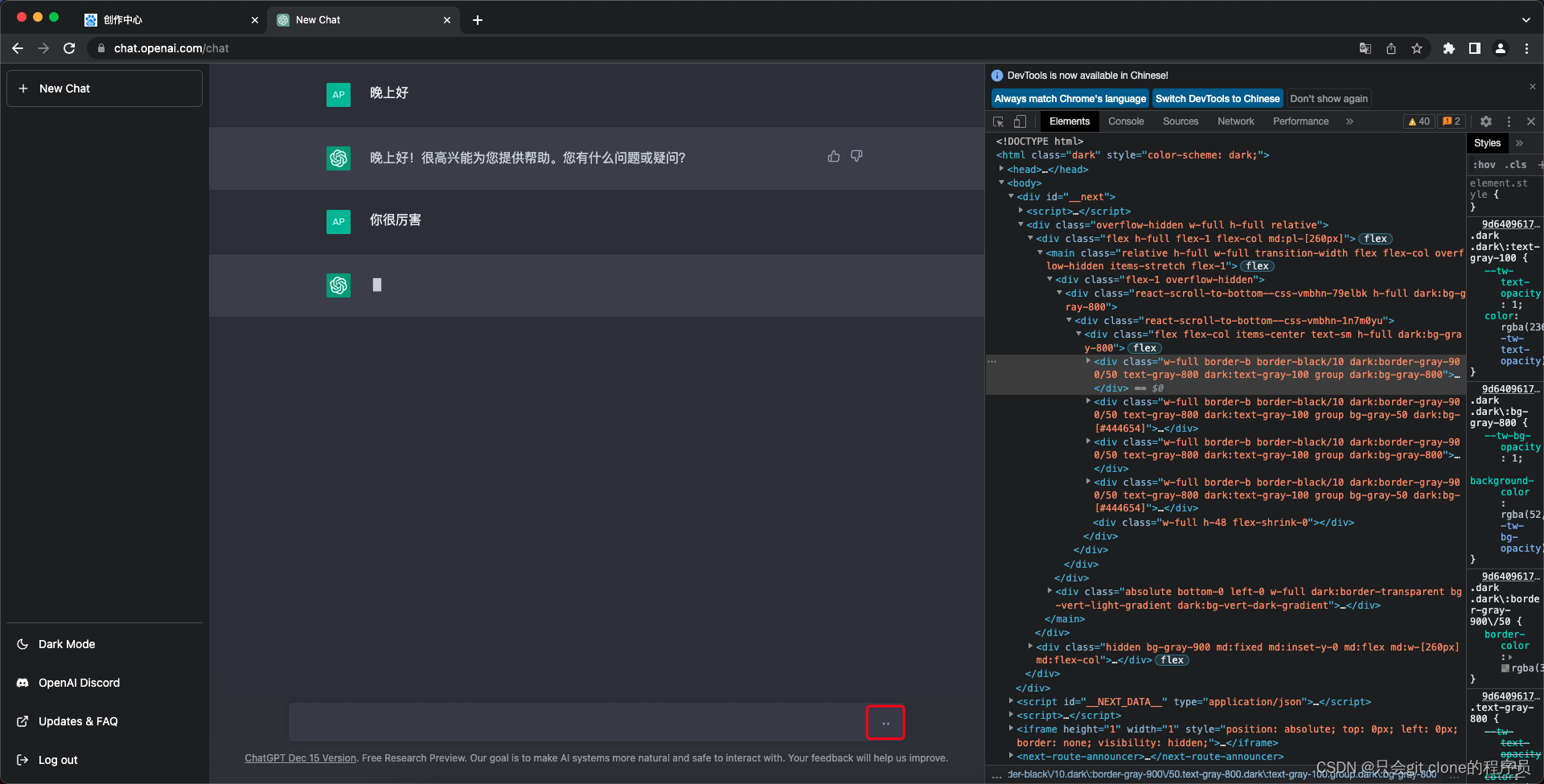Click the thumbs up icon on response
Image resolution: width=1544 pixels, height=784 pixels.
(834, 156)
